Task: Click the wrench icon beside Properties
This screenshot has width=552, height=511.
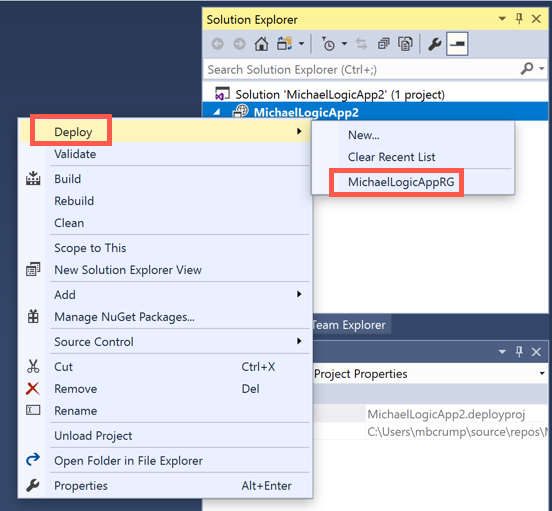Action: [x=33, y=486]
